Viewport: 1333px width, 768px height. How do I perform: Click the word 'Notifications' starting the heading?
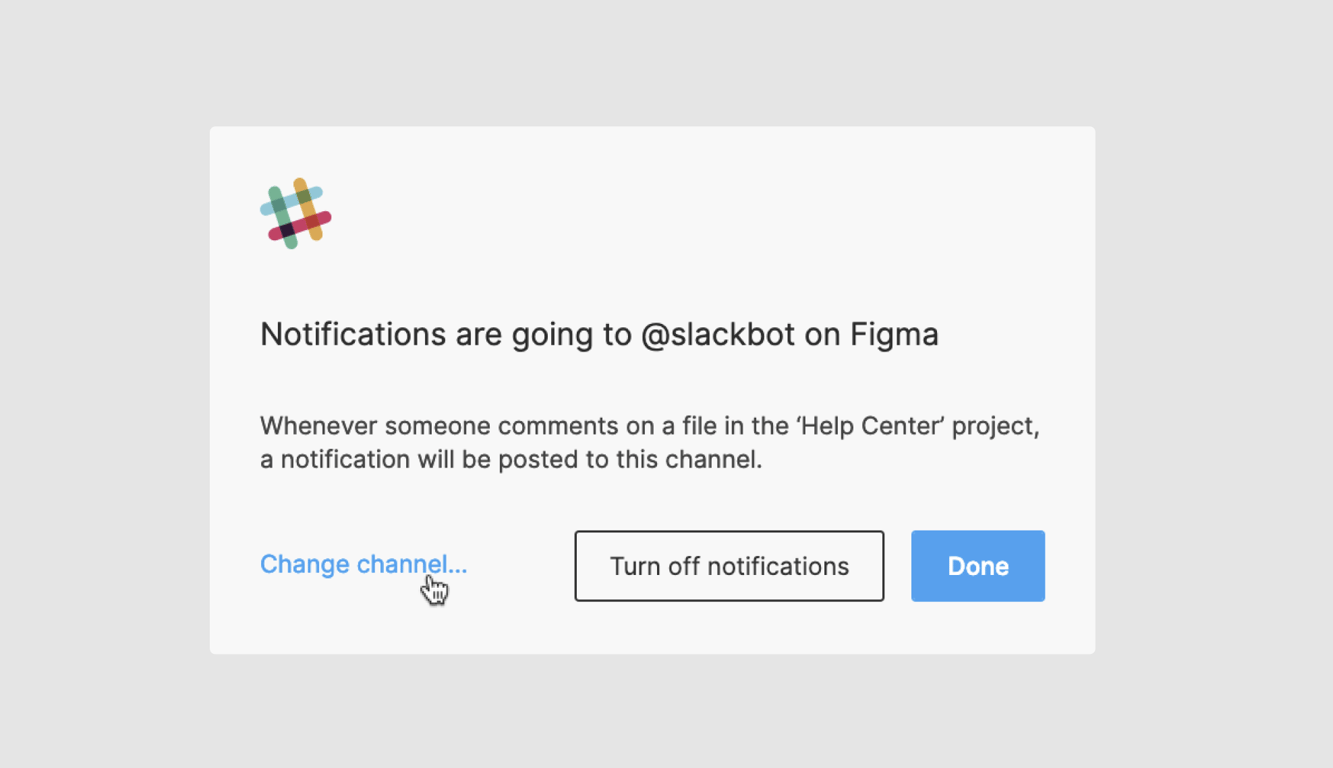(x=353, y=334)
